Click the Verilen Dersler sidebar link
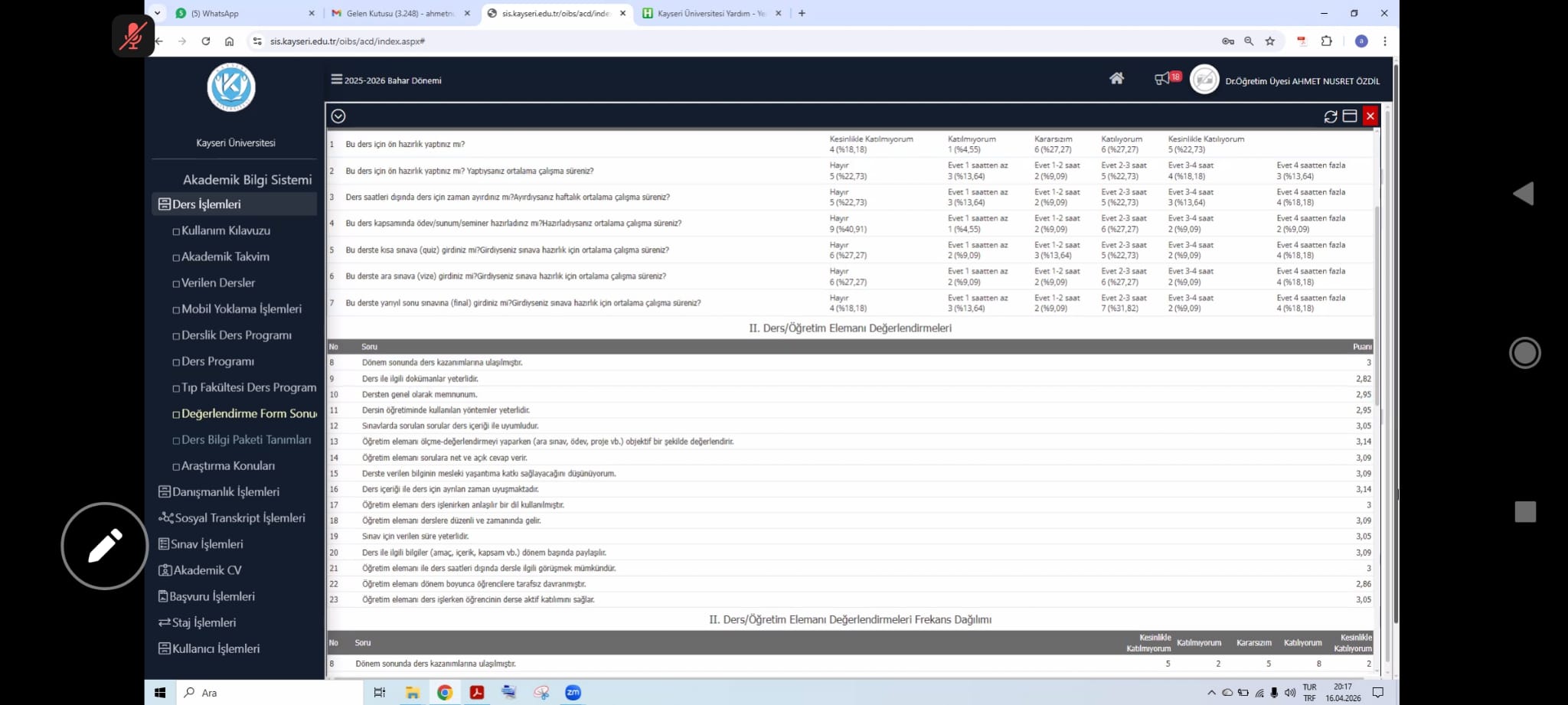 point(218,282)
